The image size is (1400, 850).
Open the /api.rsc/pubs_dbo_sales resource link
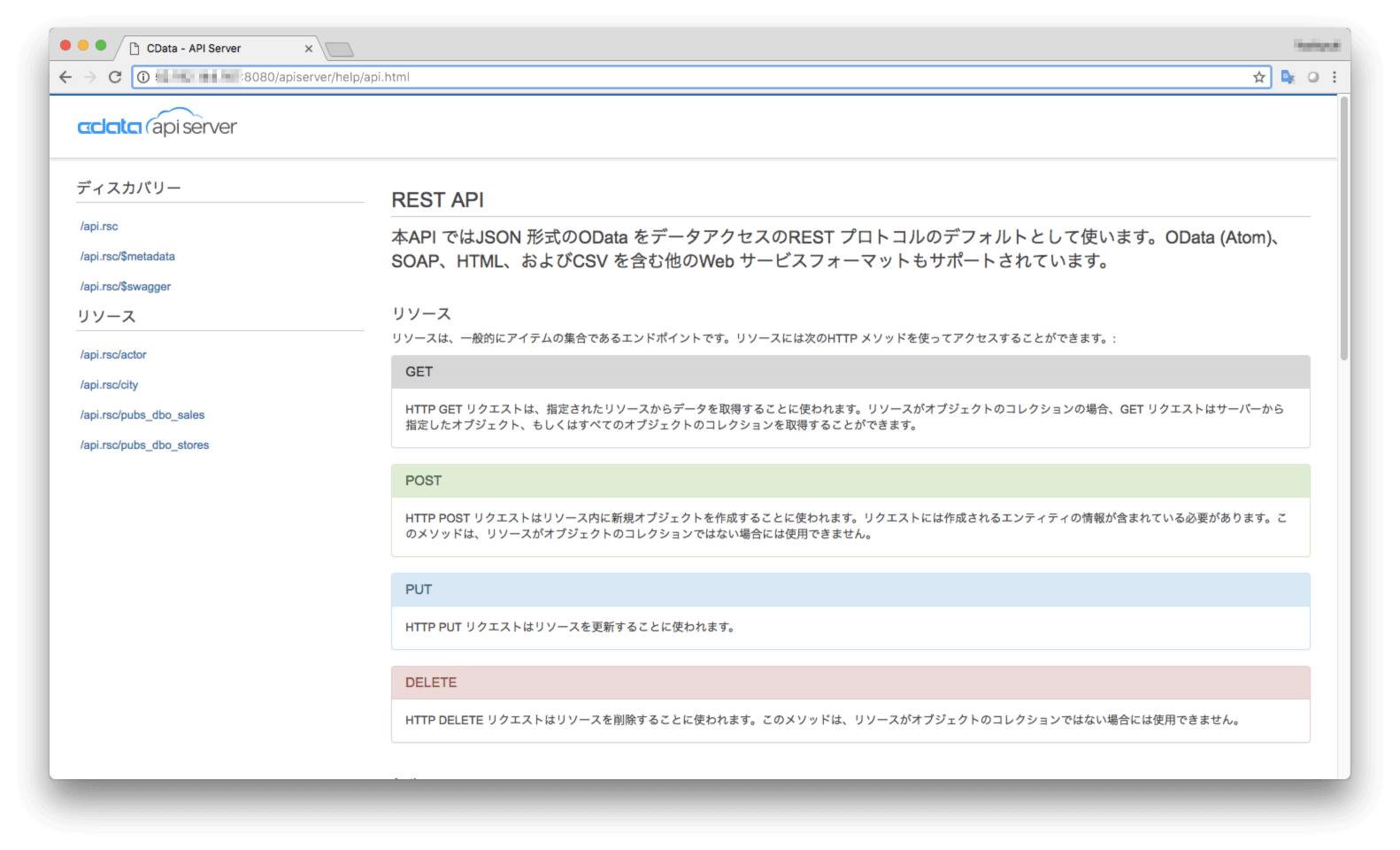tap(142, 415)
